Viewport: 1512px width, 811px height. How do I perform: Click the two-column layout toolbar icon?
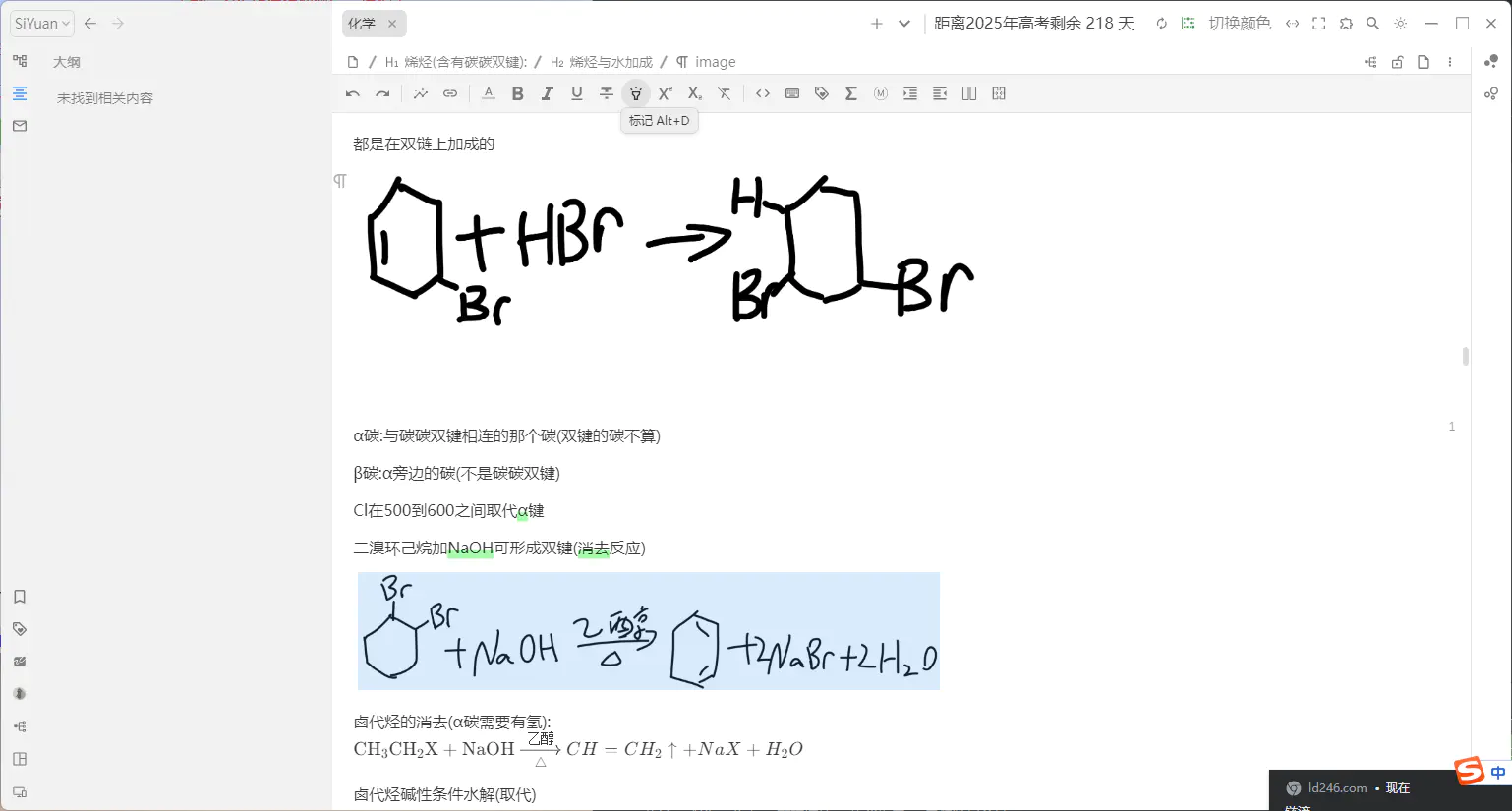pyautogui.click(x=969, y=93)
